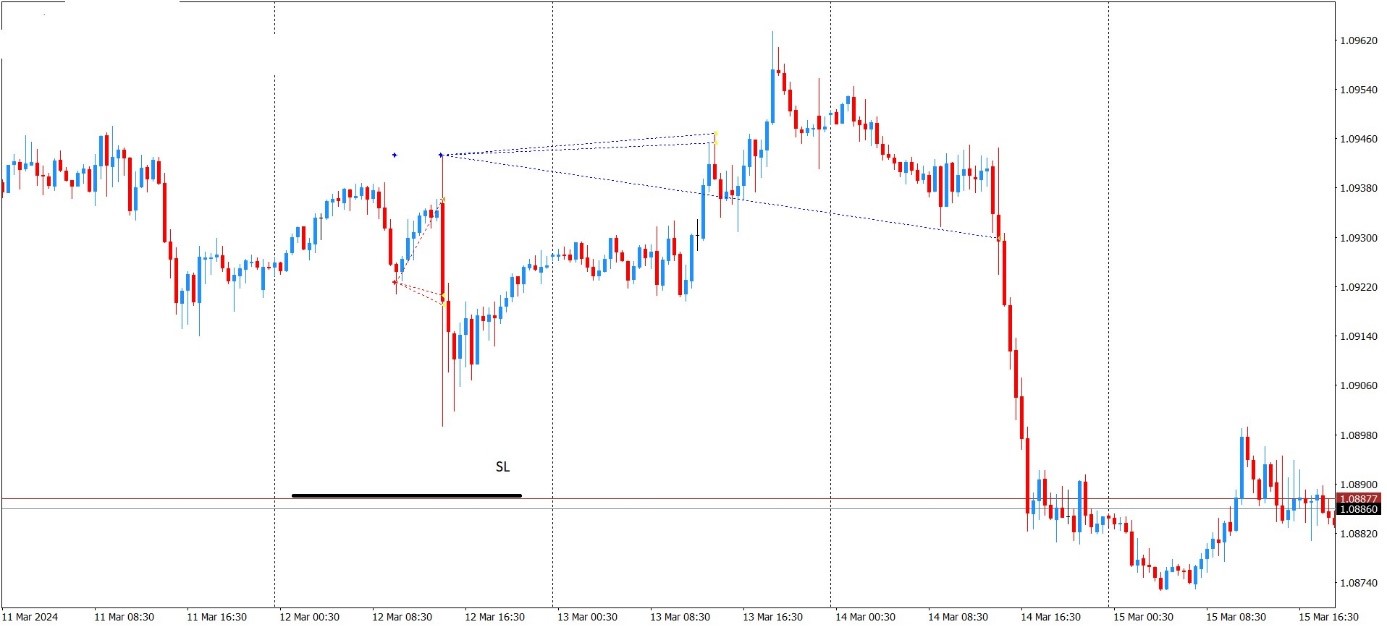Click the 12 Mar 16:30 time label
Screen dimensions: 1387x627
click(x=496, y=617)
